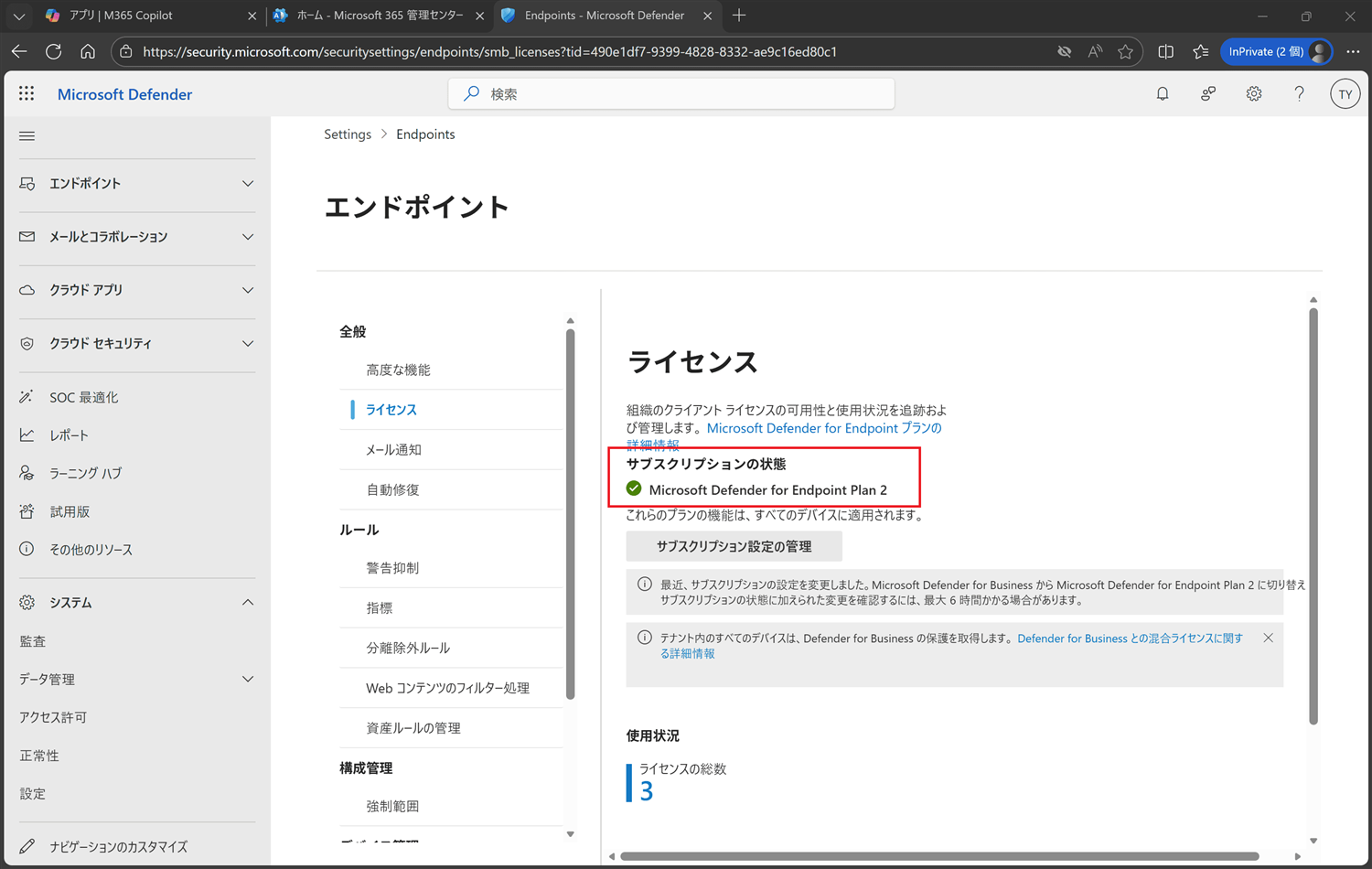
Task: Click the tracking prevention eye icon
Action: (1064, 51)
